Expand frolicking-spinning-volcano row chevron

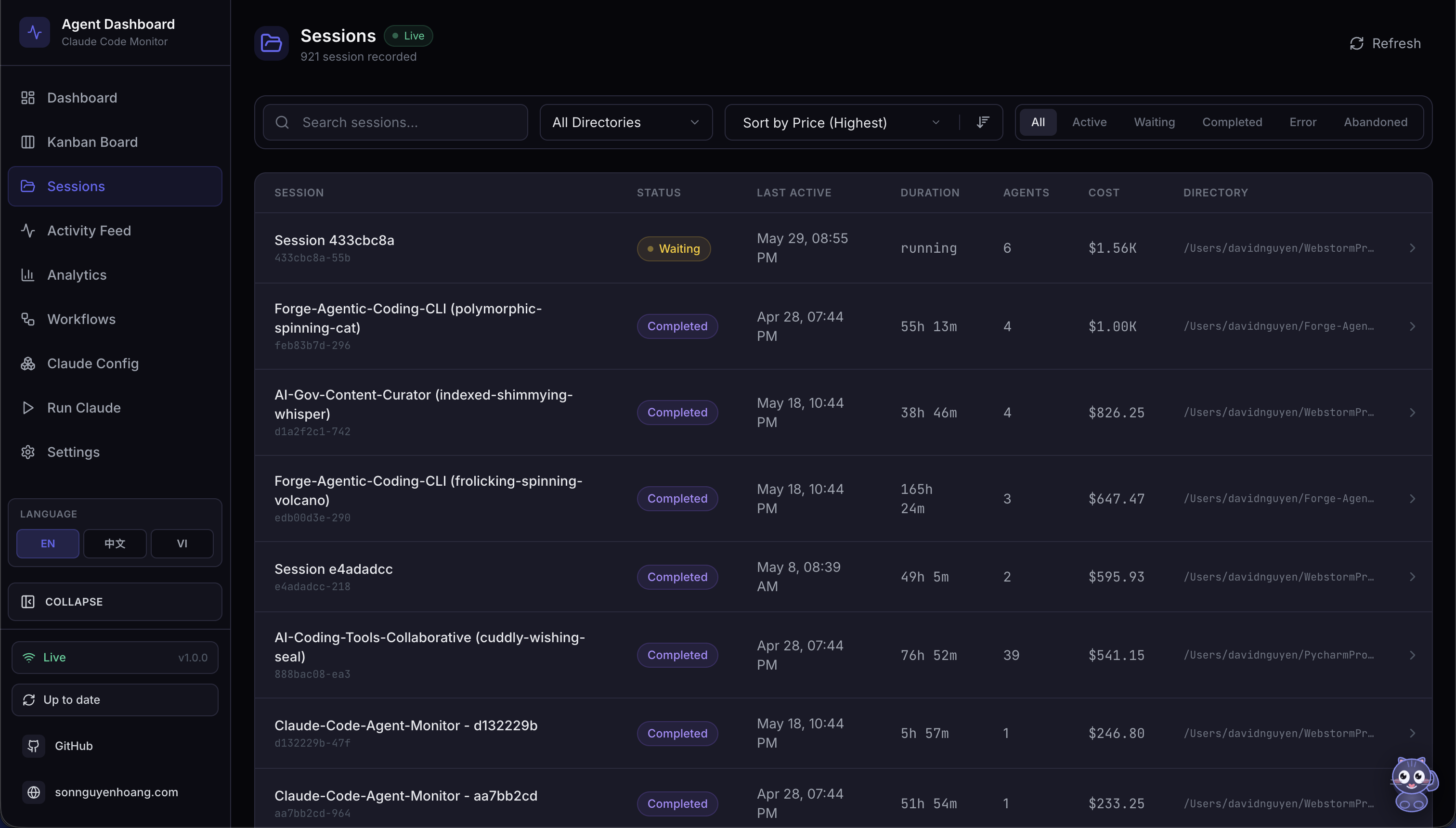pyautogui.click(x=1412, y=499)
